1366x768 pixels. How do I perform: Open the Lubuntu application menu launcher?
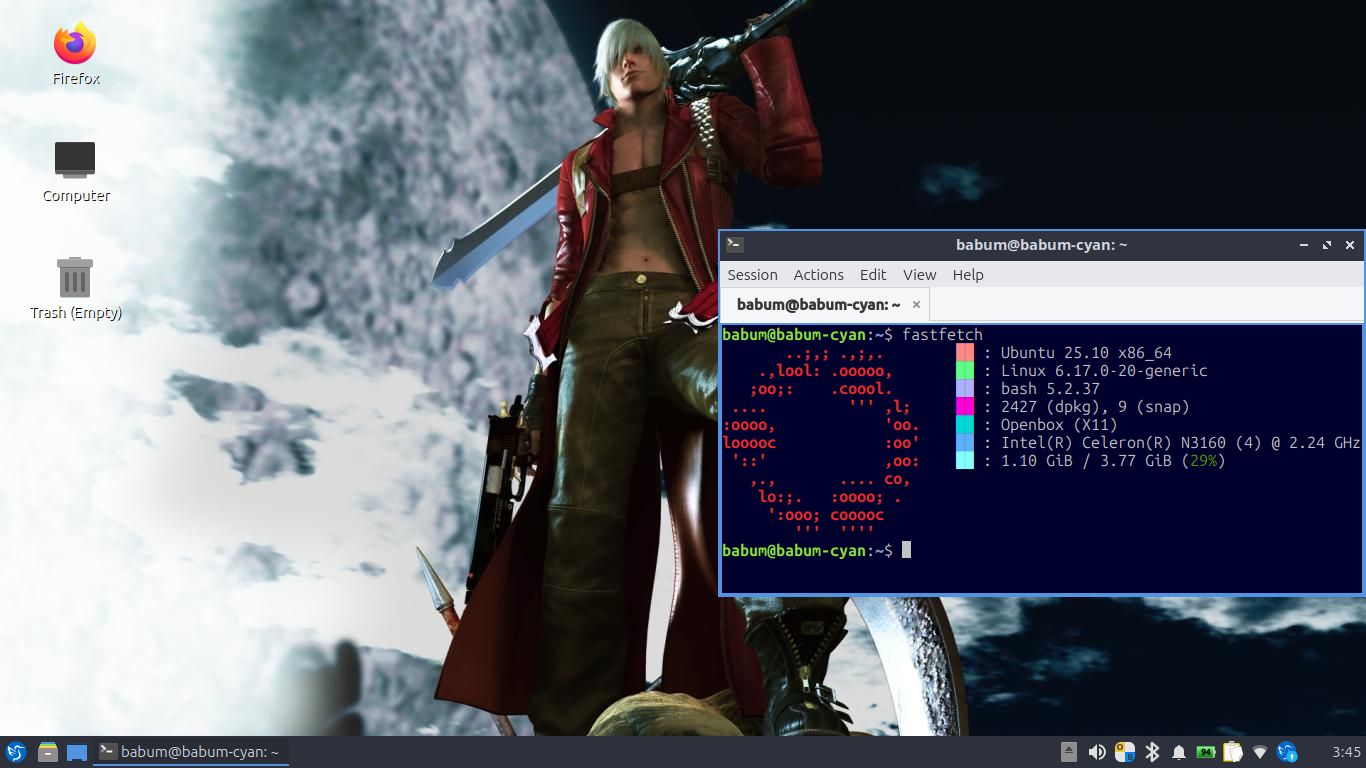16,752
